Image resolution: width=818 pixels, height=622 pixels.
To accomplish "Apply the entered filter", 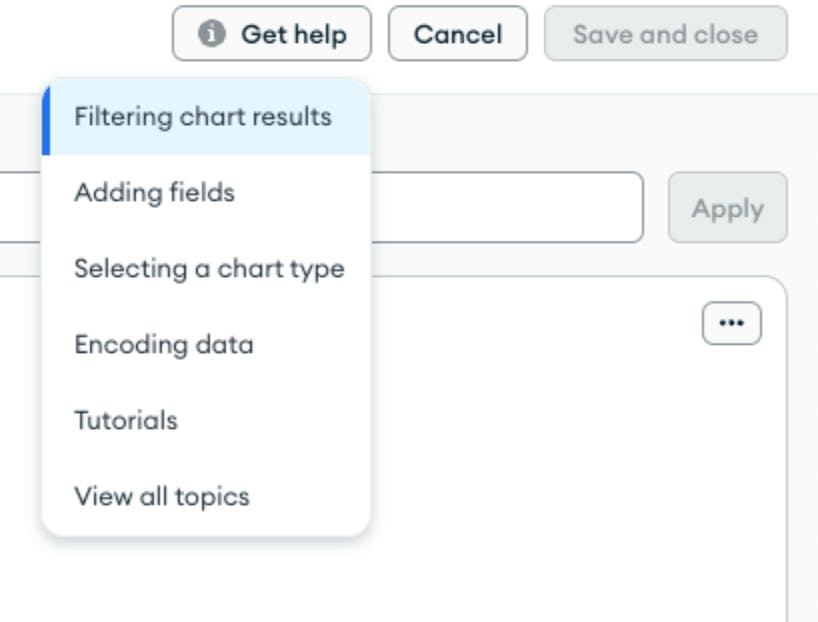I will tap(729, 207).
